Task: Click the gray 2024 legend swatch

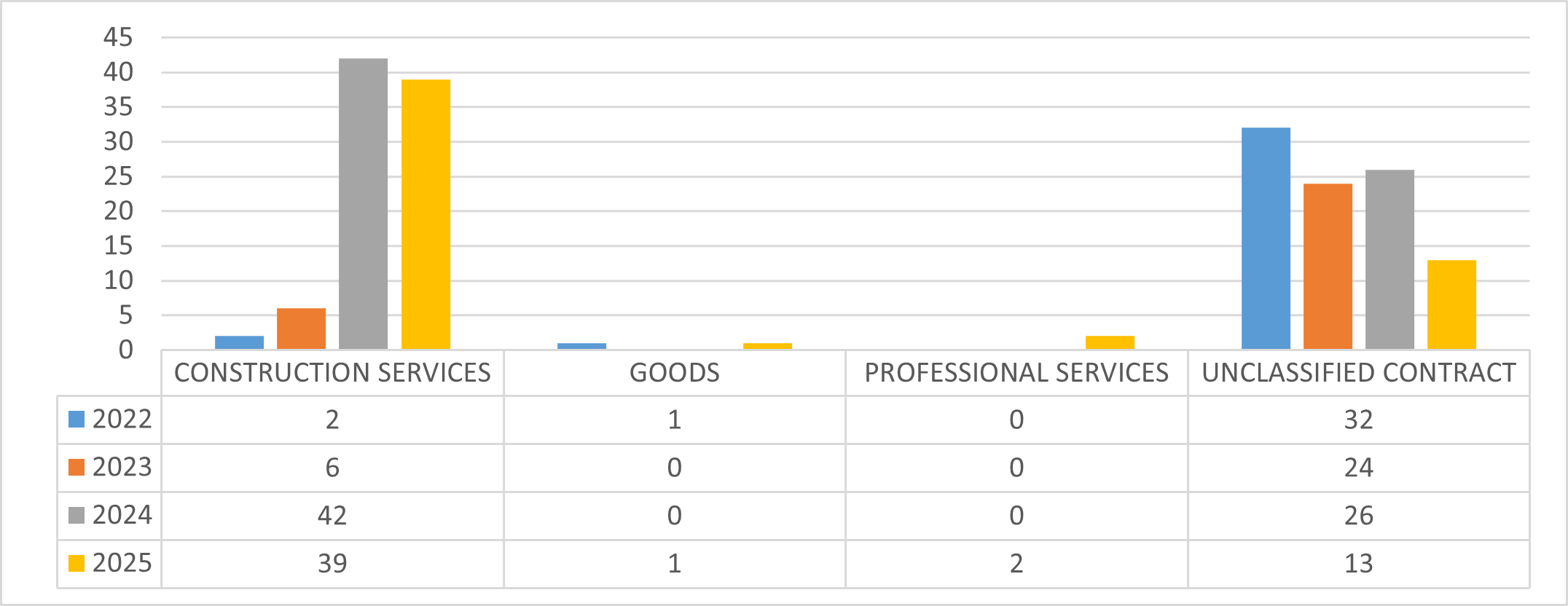Action: pyautogui.click(x=77, y=516)
